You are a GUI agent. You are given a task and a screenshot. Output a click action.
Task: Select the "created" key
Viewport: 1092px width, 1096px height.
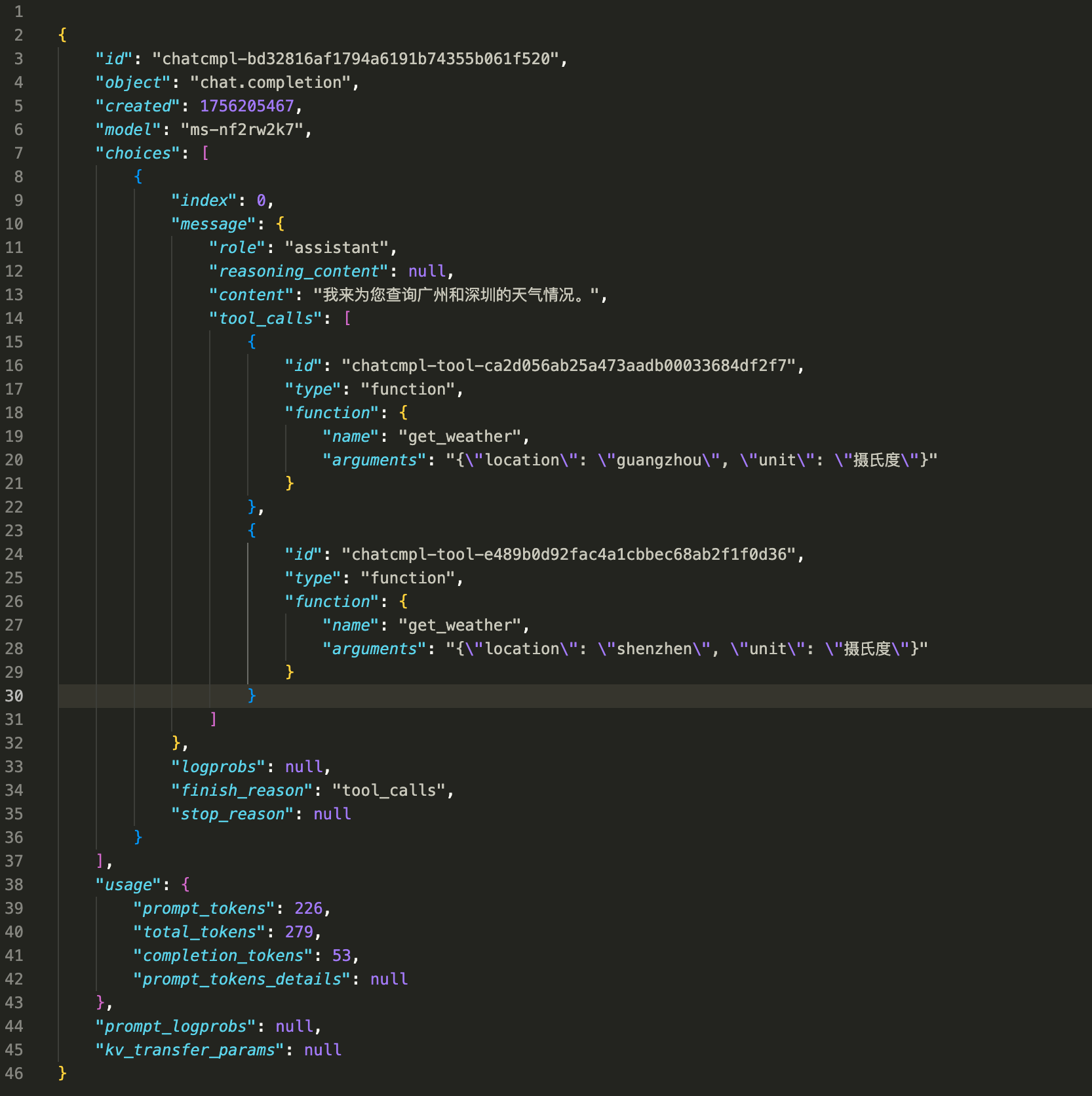(x=138, y=106)
